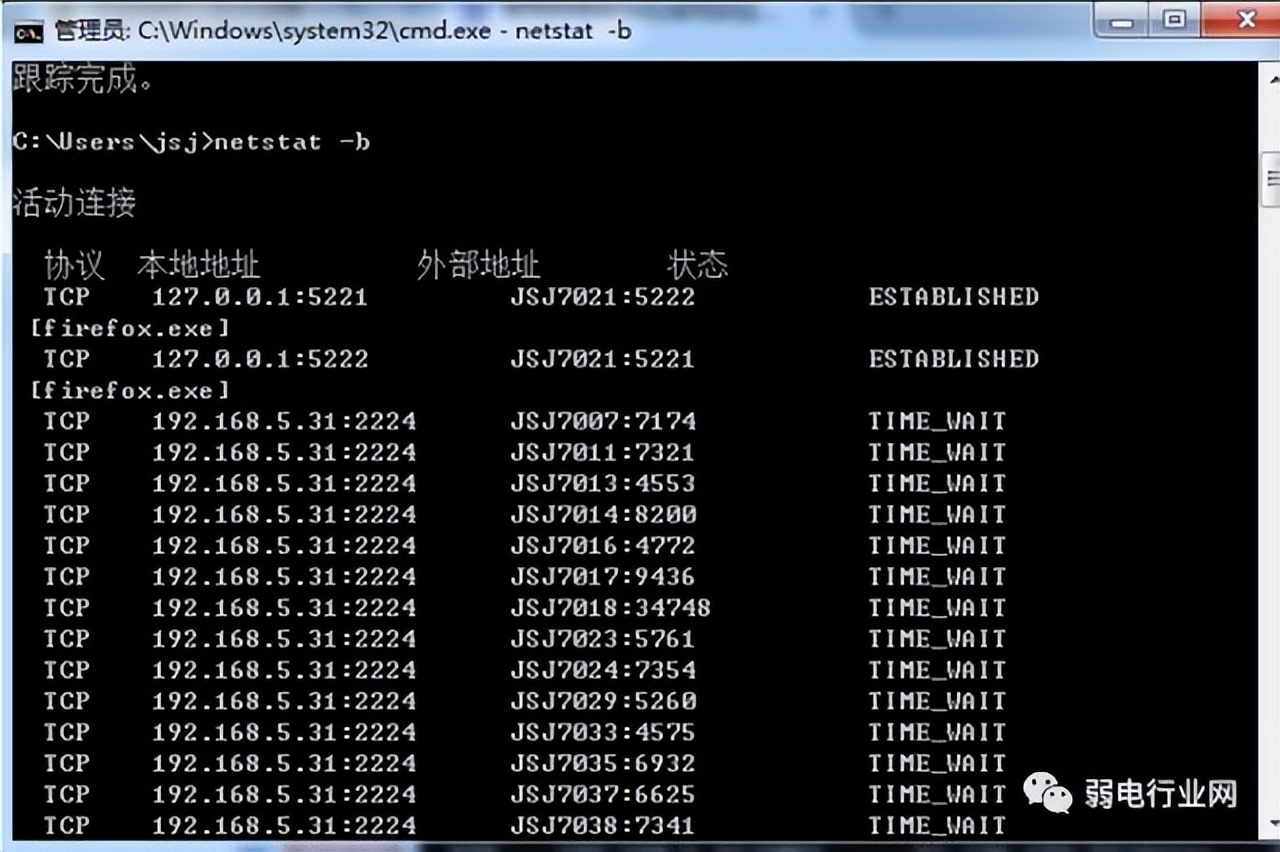Click external address 'JSJ7007:7174'
The height and width of the screenshot is (852, 1280).
click(602, 421)
